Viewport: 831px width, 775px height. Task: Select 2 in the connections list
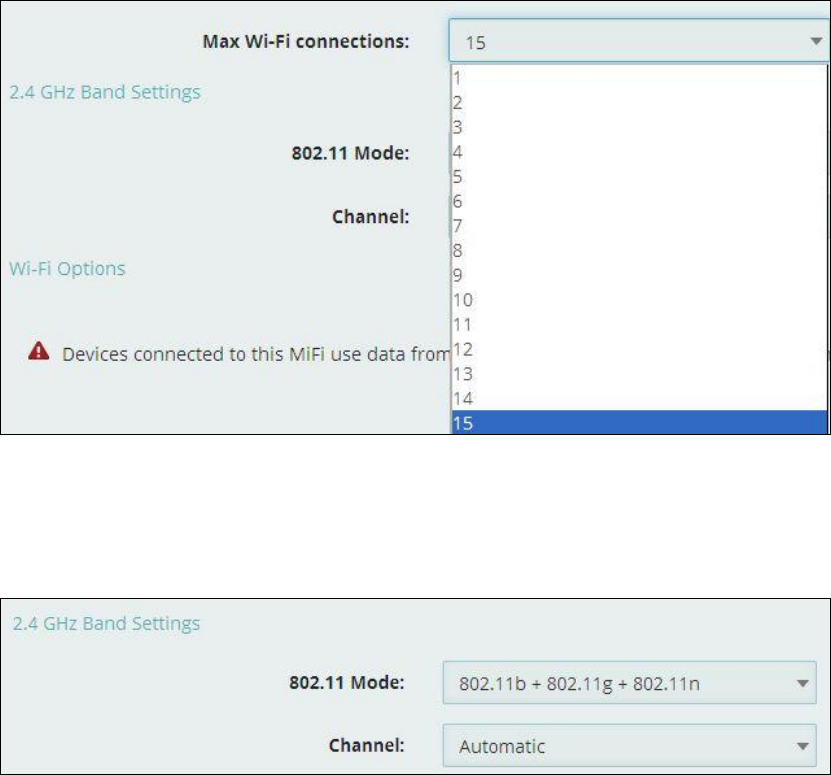click(639, 102)
